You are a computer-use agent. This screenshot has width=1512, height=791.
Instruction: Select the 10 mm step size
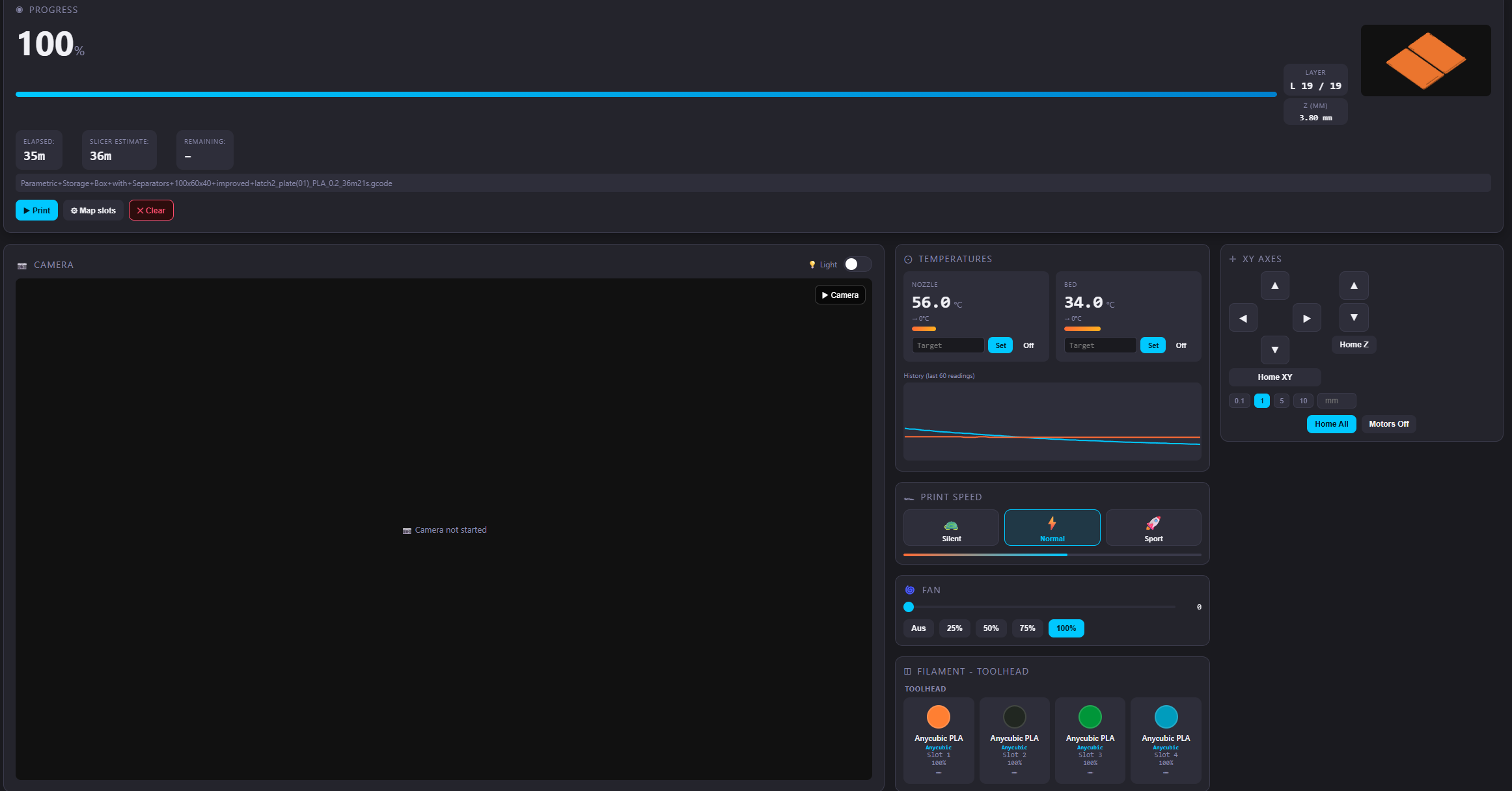pos(1303,401)
